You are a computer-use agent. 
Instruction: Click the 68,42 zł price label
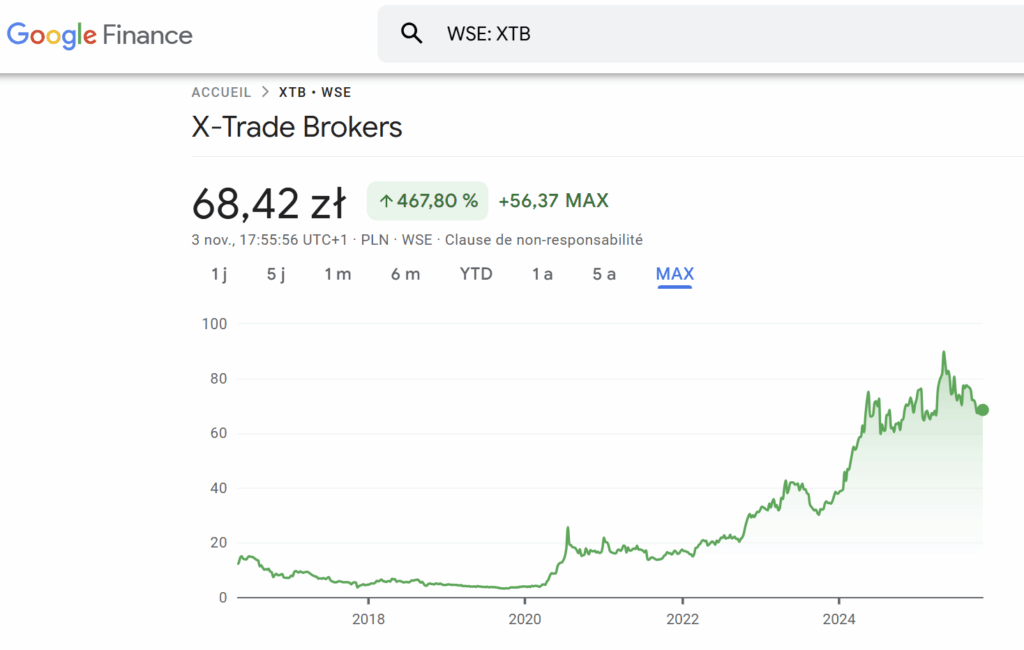(270, 202)
